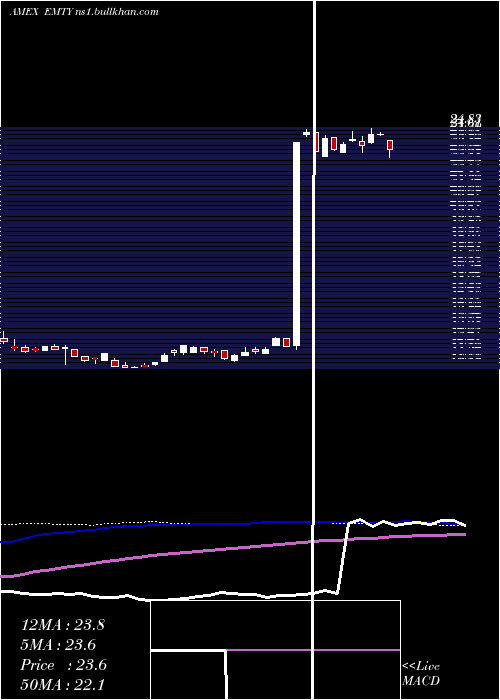The height and width of the screenshot is (700, 500).
Task: Click the "Price : 23.6" readout
Action: [x=63, y=665]
